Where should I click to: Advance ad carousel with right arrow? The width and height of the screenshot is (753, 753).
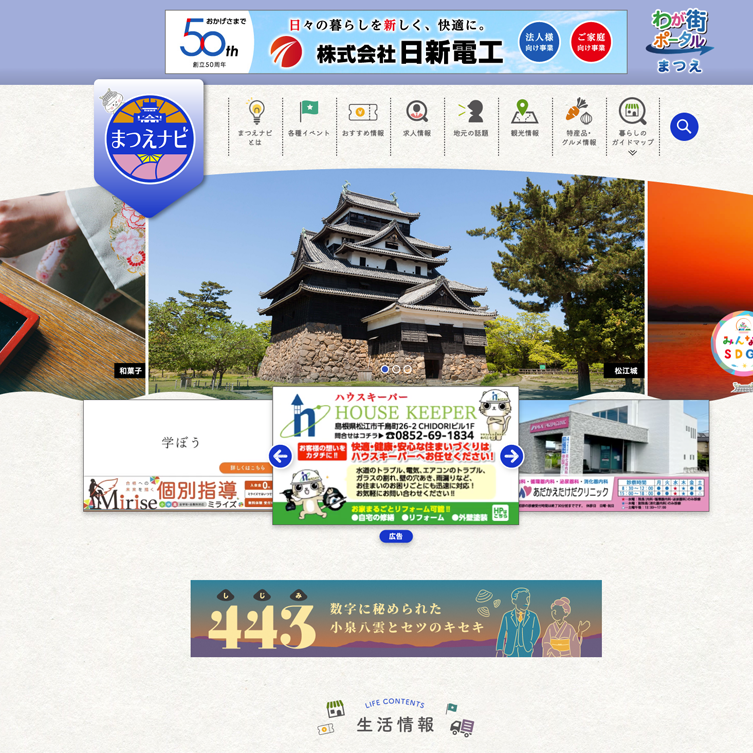pyautogui.click(x=511, y=456)
